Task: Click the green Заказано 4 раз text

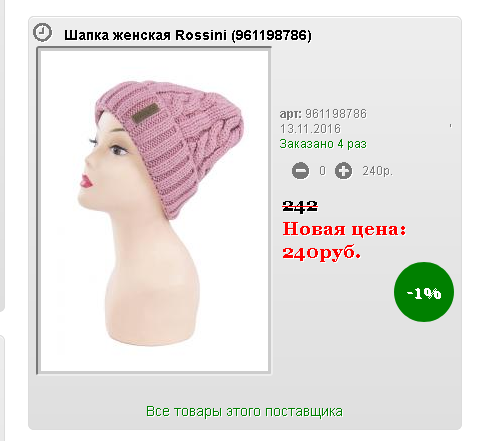Action: tap(323, 144)
